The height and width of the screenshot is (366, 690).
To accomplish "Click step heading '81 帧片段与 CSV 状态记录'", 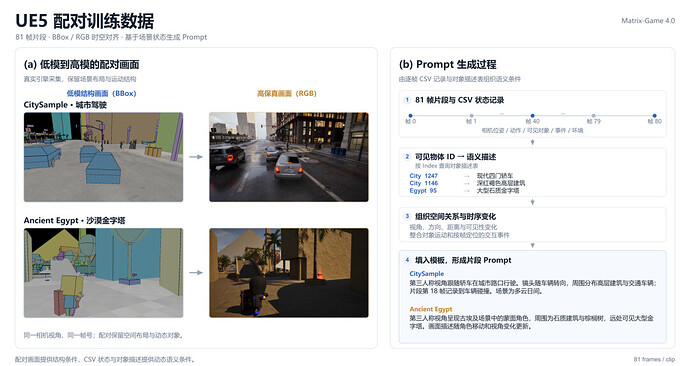I will (459, 100).
